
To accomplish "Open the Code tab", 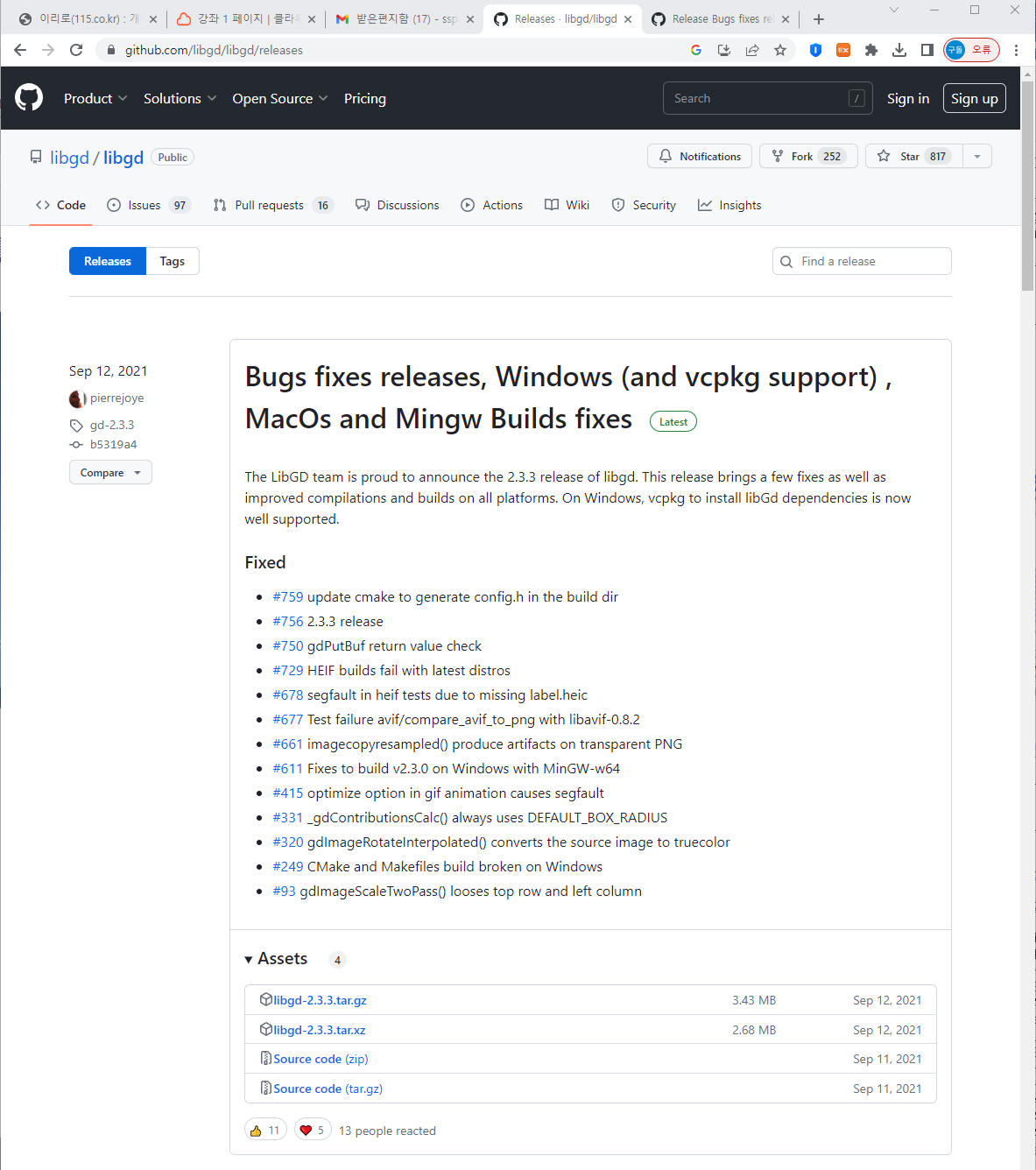I will pos(60,205).
